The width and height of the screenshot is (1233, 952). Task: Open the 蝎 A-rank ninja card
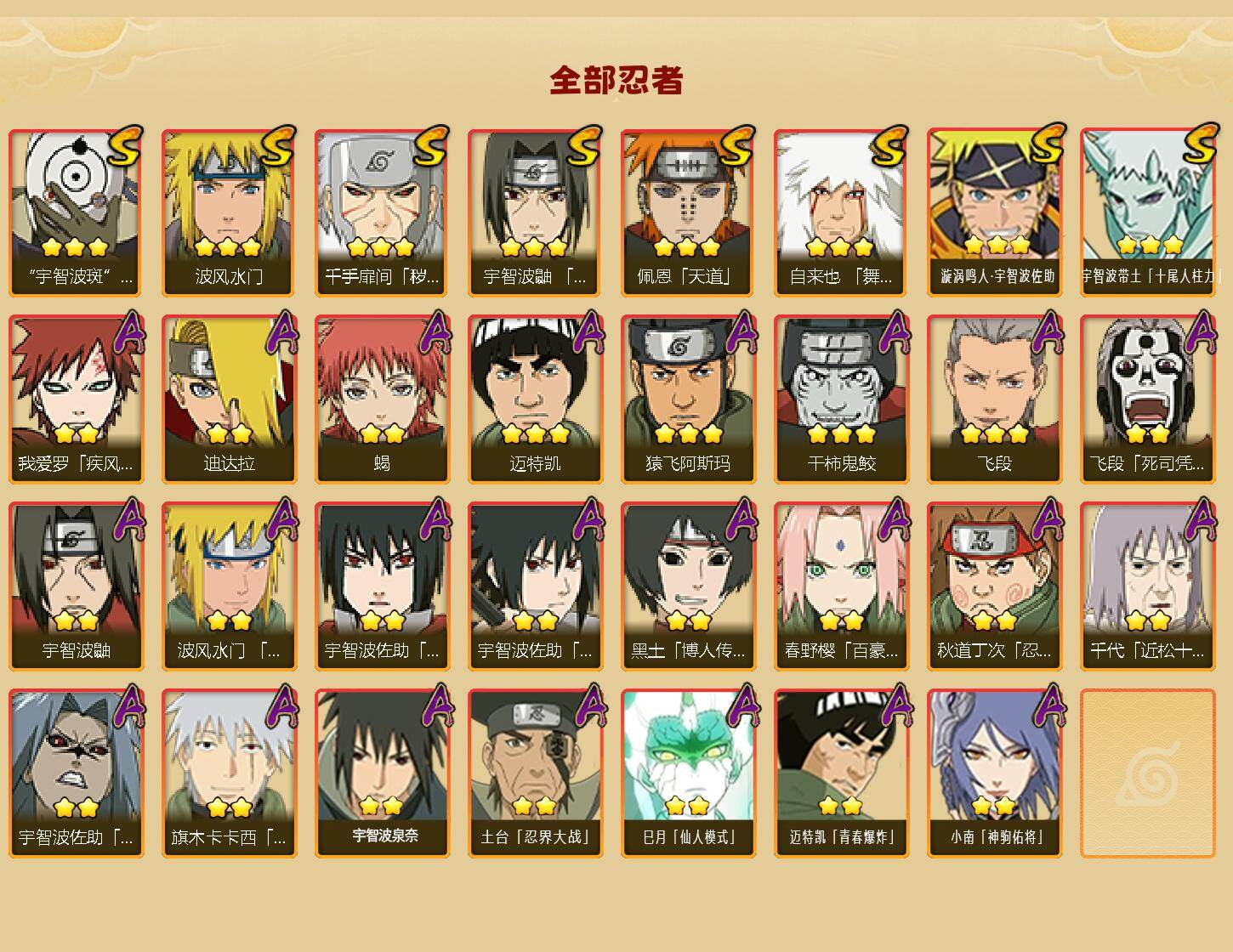pyautogui.click(x=382, y=399)
